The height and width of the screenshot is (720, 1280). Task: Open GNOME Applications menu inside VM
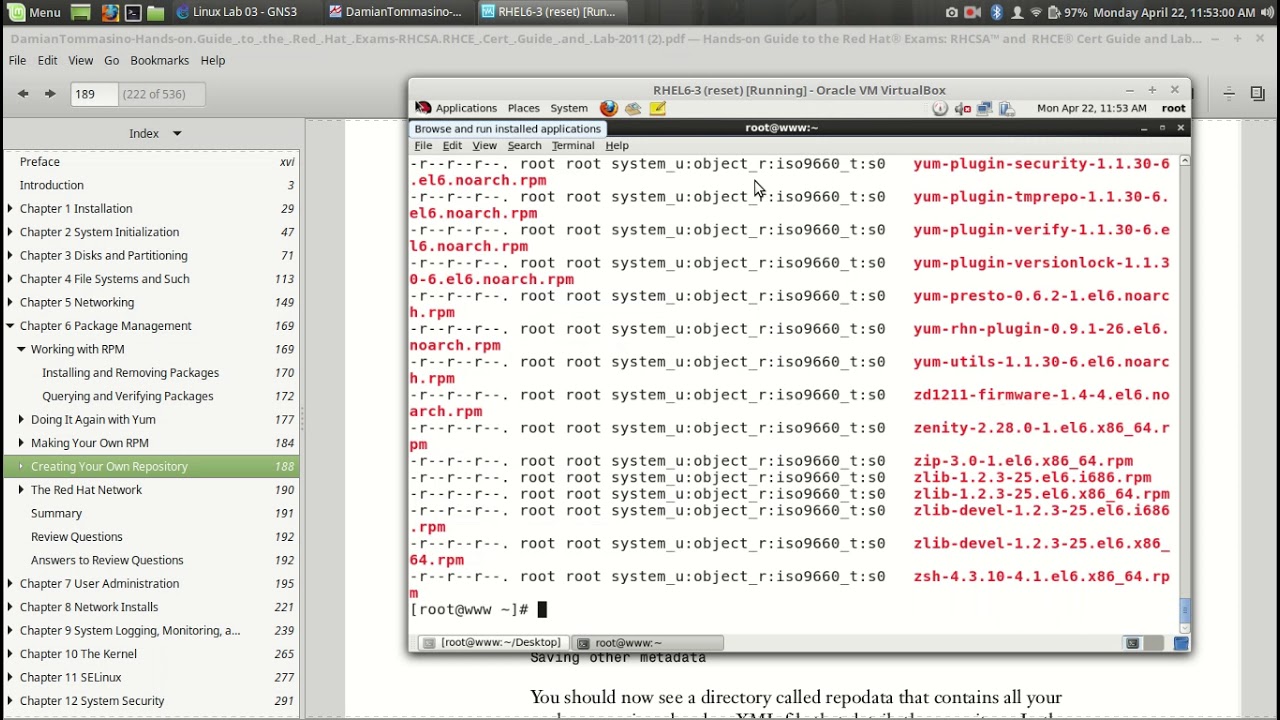466,108
